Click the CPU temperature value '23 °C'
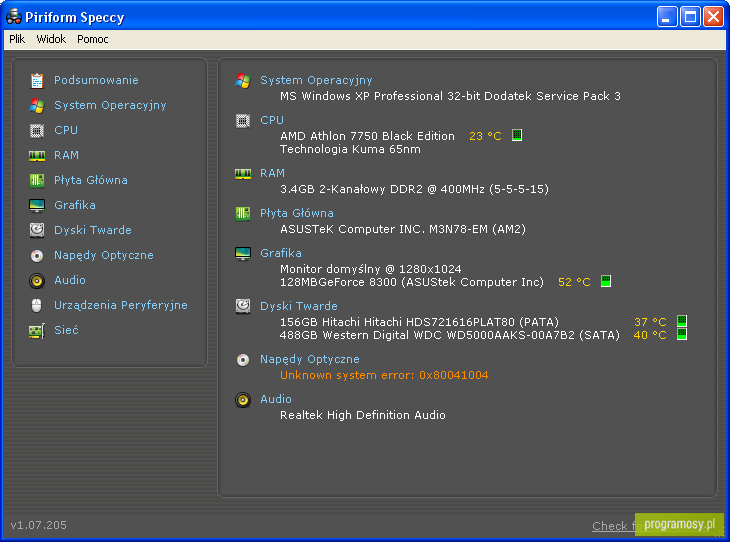Image resolution: width=730 pixels, height=542 pixels. click(x=485, y=136)
